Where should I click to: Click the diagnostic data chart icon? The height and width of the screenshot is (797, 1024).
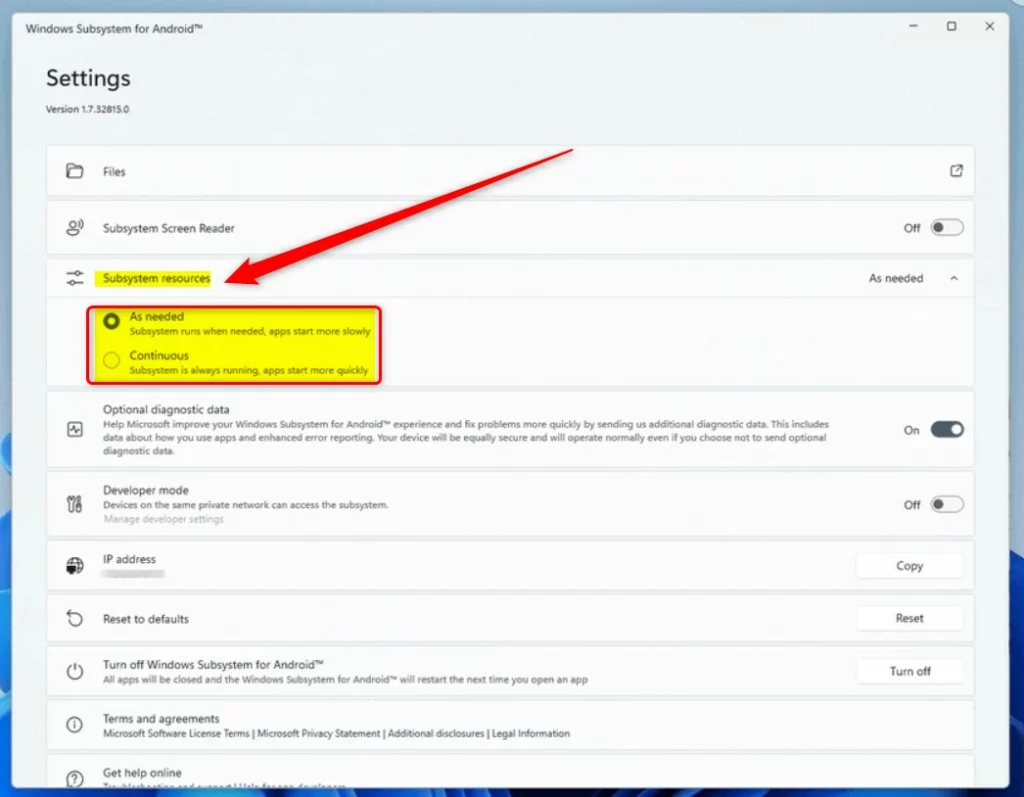[75, 428]
